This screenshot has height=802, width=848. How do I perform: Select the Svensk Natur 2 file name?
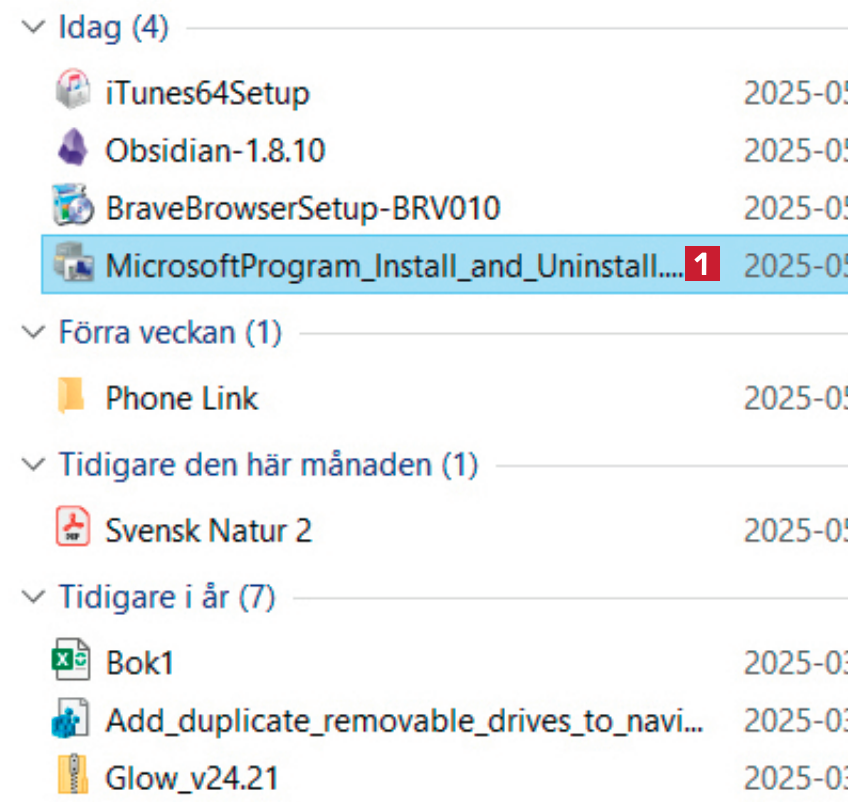click(x=208, y=530)
